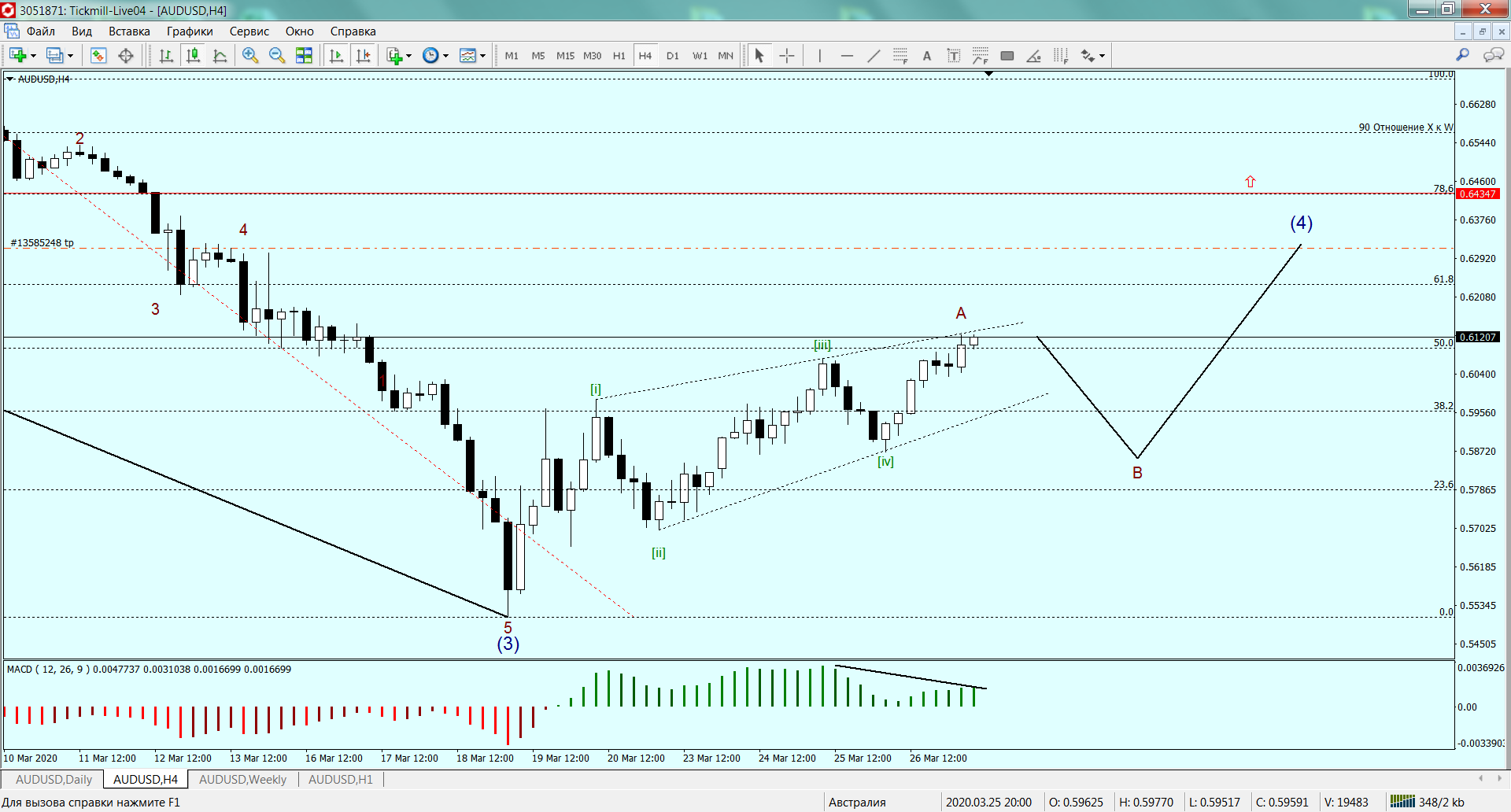This screenshot has height=812, width=1511.
Task: Zoom out of the chart
Action: click(x=277, y=55)
